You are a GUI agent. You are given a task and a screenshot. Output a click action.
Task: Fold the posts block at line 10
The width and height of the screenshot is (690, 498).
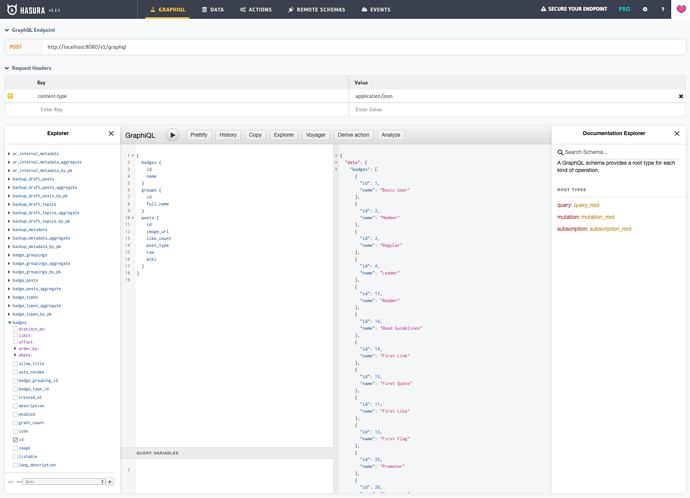(x=132, y=218)
